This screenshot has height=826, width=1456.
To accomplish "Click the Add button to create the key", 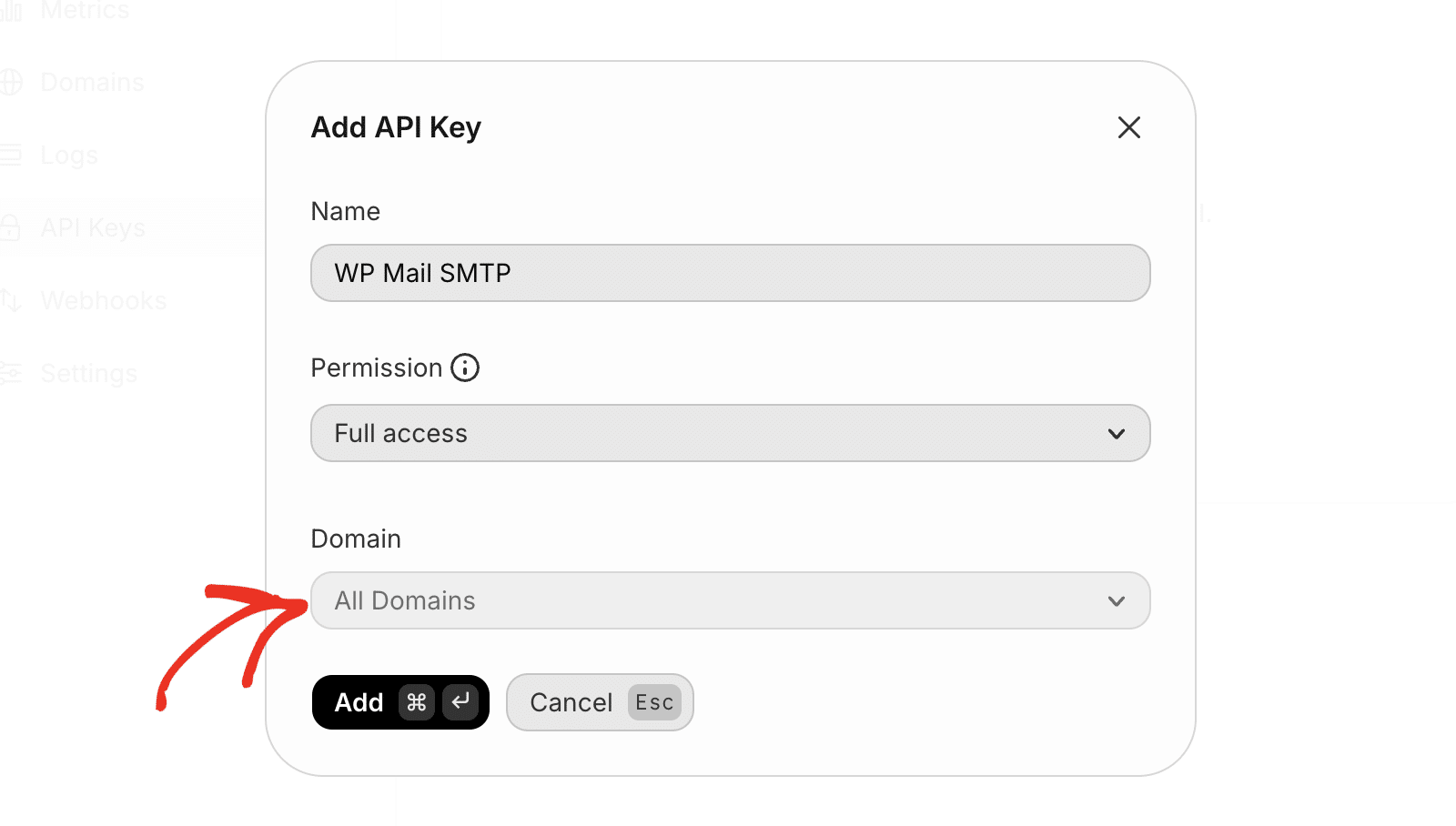I will (x=360, y=702).
